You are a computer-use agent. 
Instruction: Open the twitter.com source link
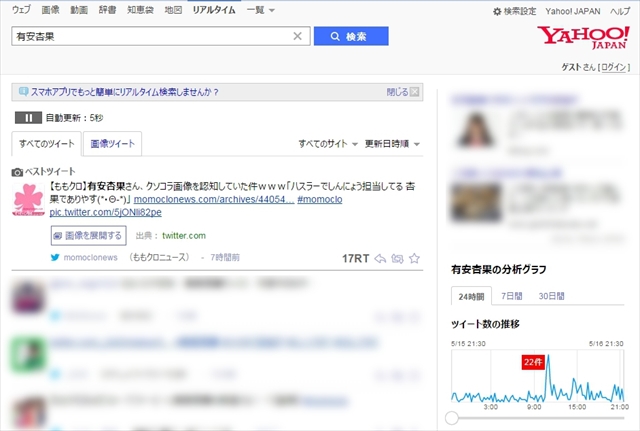coord(184,235)
